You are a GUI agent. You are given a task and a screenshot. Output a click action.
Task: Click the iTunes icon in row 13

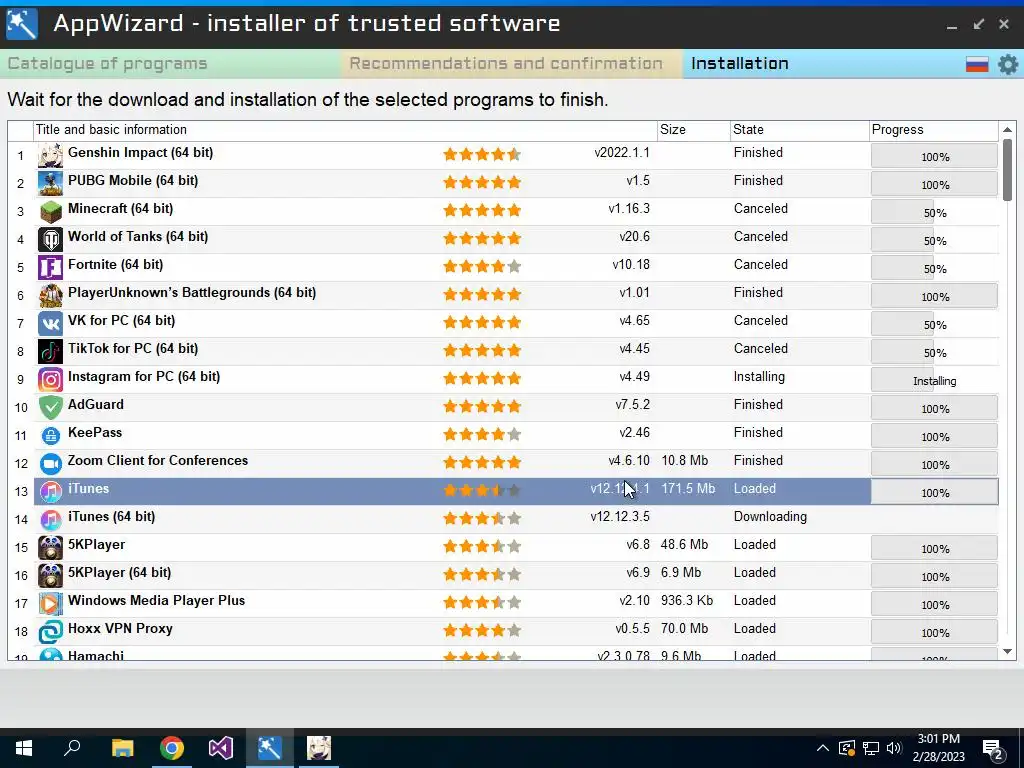(x=50, y=492)
